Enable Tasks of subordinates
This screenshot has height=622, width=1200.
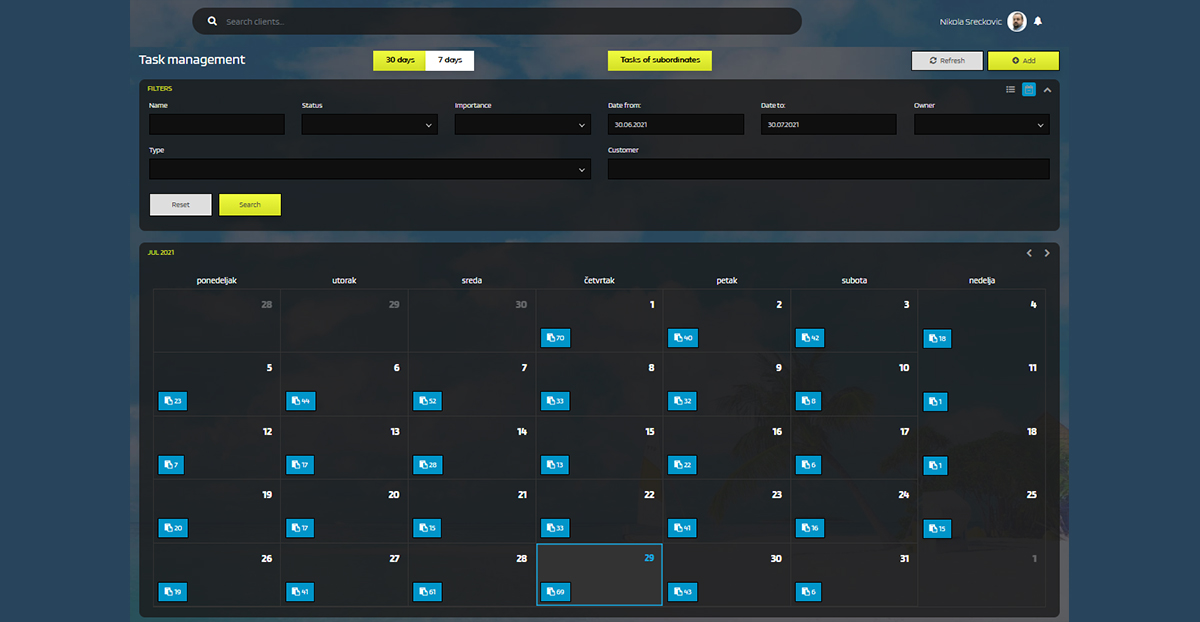659,60
